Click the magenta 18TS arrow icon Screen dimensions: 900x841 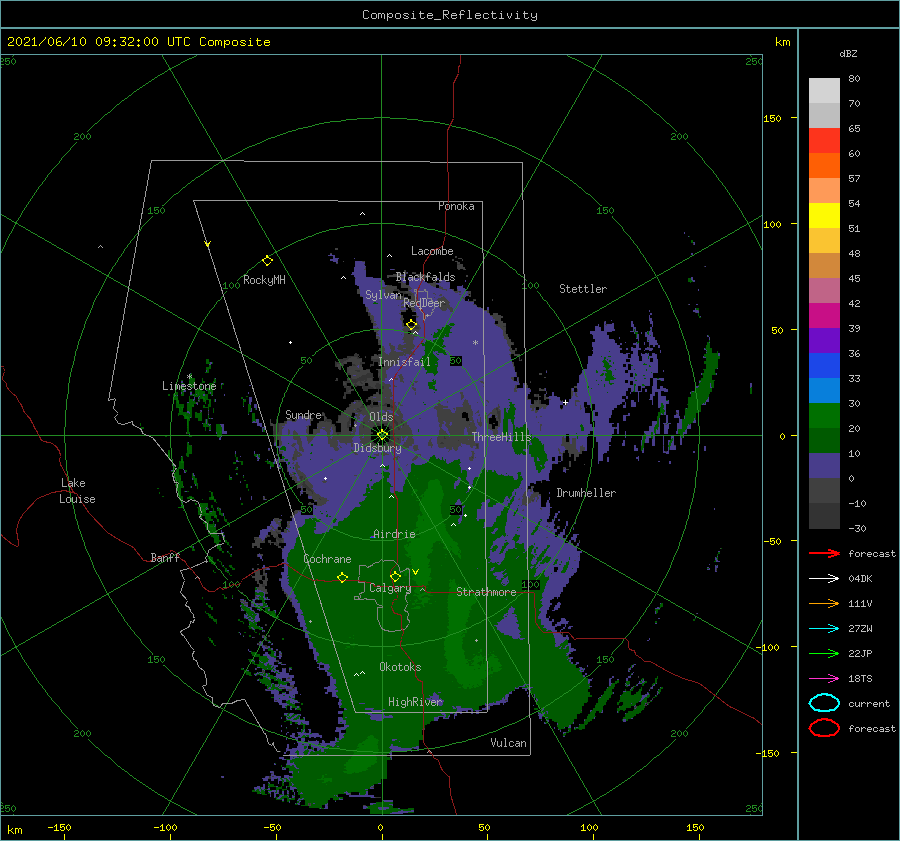pos(824,679)
